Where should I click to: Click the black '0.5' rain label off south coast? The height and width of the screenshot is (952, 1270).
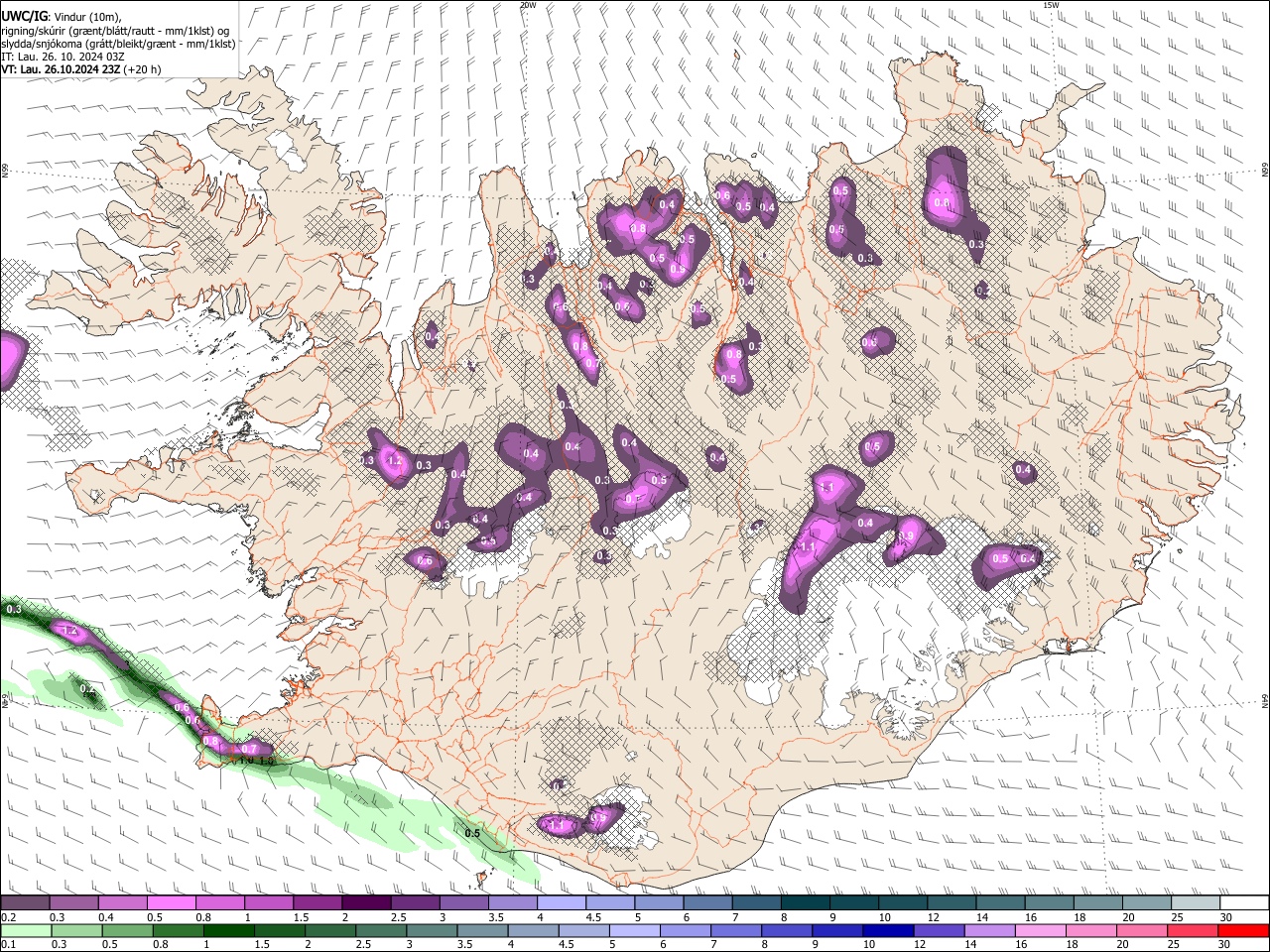click(472, 833)
